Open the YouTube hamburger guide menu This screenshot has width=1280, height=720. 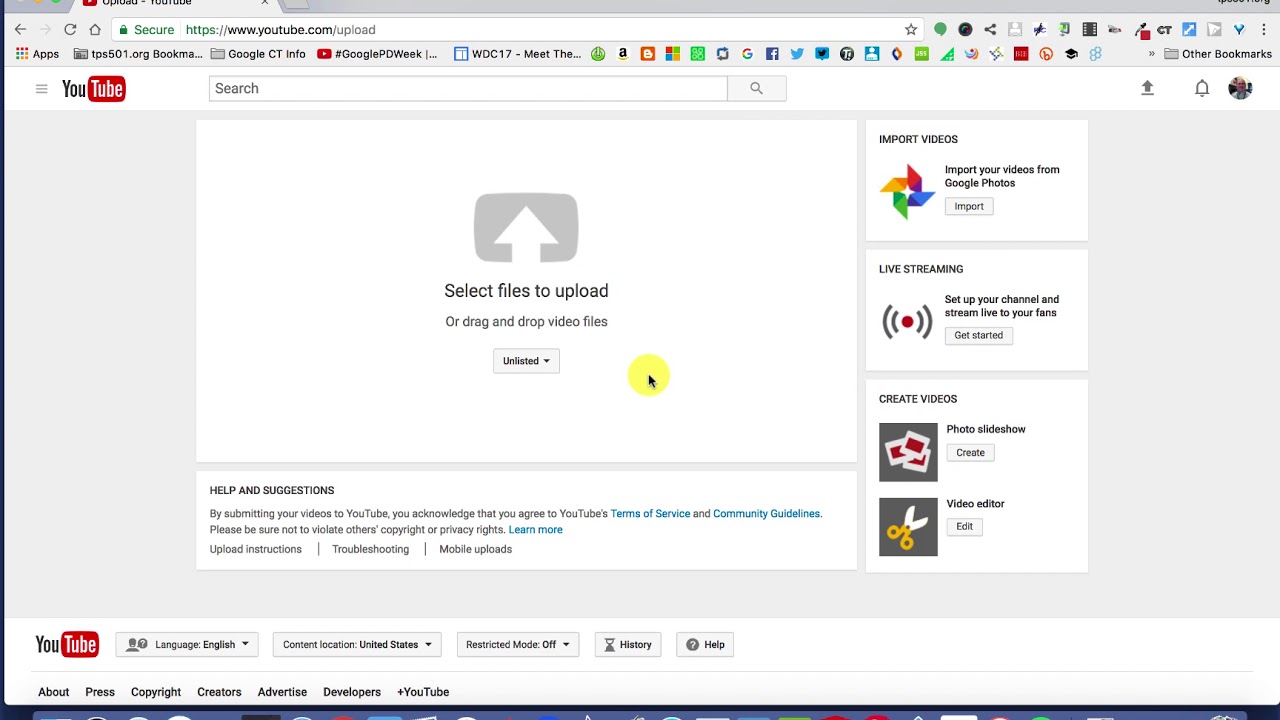41,89
